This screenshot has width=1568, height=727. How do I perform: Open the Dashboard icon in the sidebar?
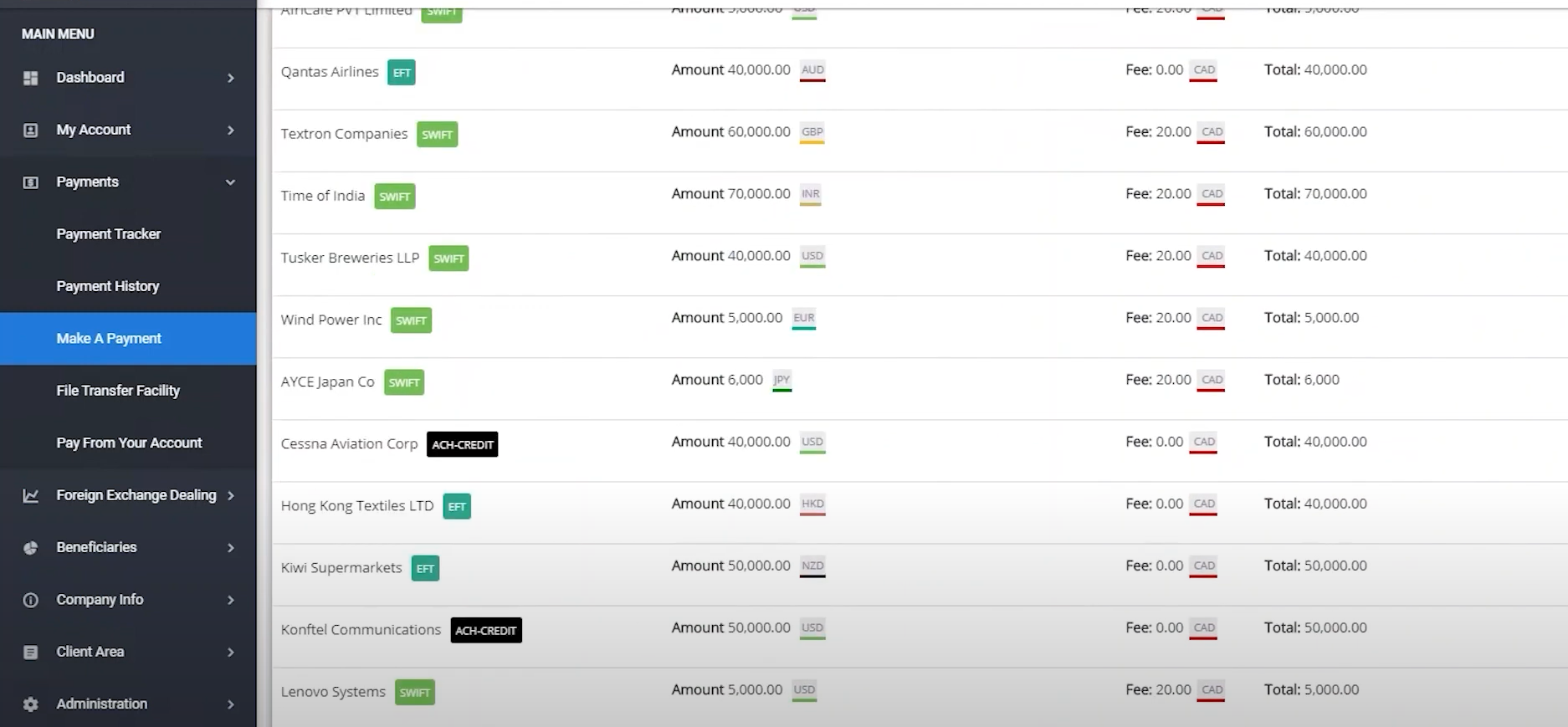31,77
